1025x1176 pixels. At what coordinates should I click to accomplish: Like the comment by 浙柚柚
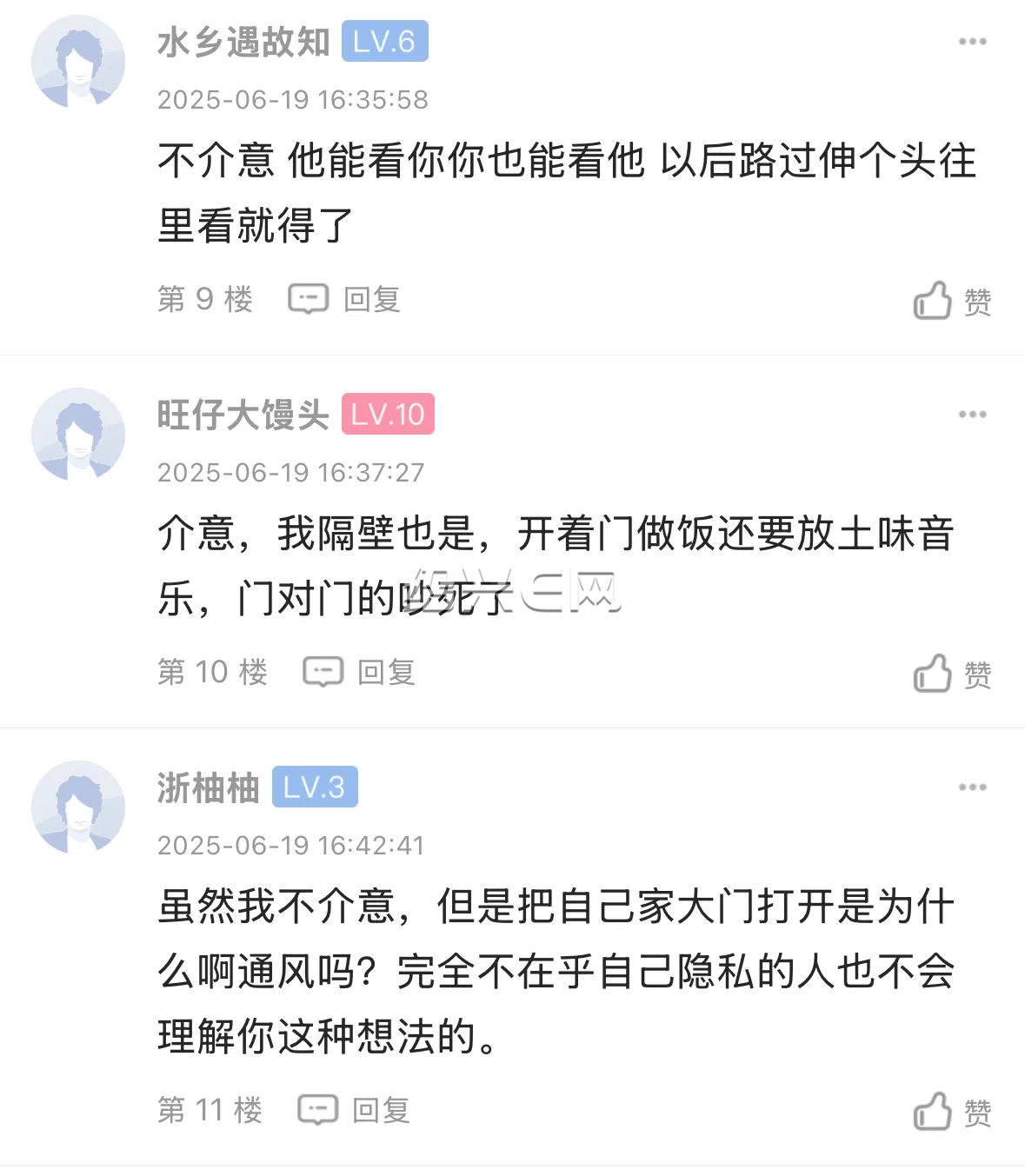coord(951,1112)
